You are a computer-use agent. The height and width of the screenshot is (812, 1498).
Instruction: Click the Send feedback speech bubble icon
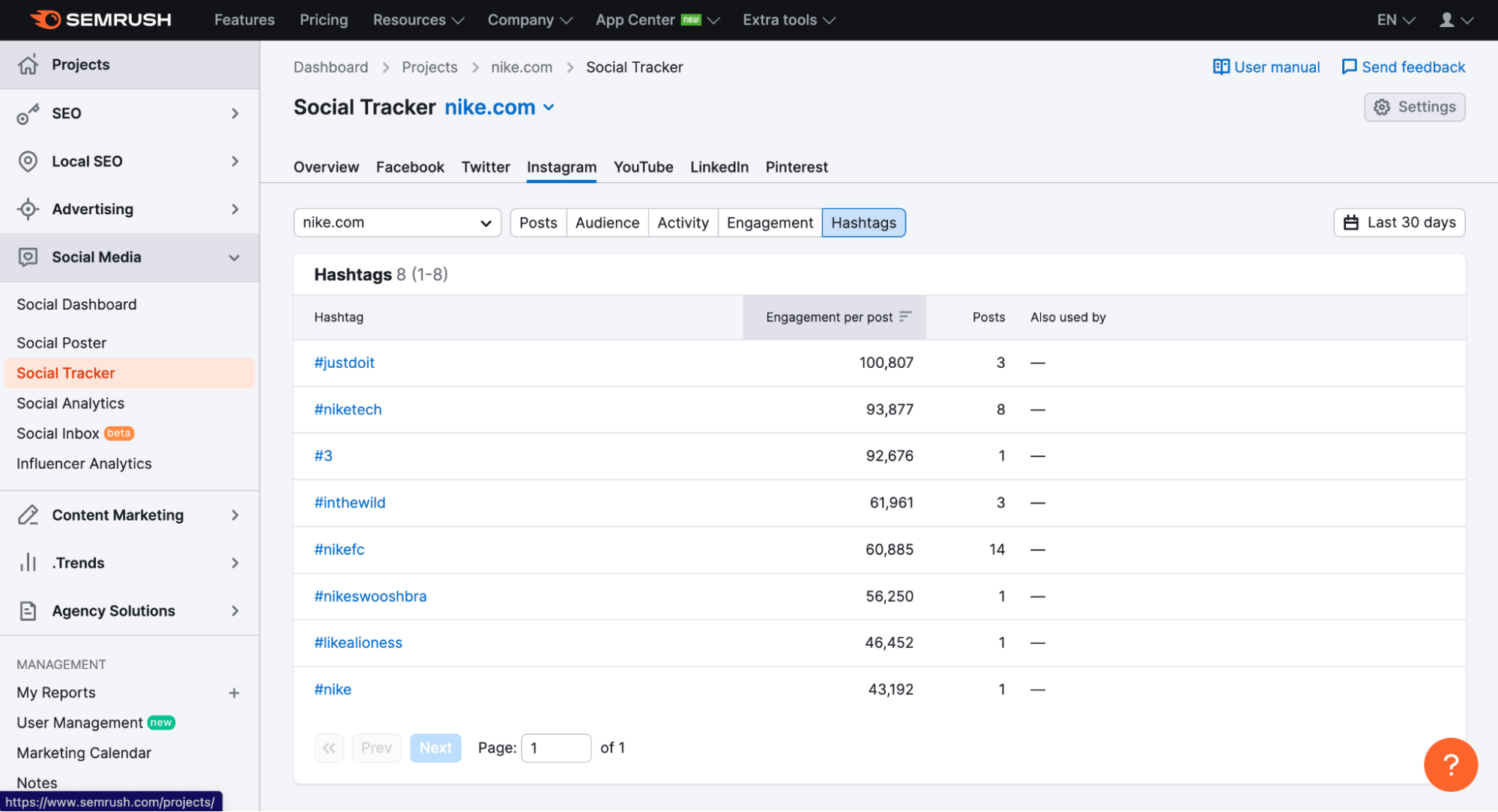click(x=1349, y=67)
